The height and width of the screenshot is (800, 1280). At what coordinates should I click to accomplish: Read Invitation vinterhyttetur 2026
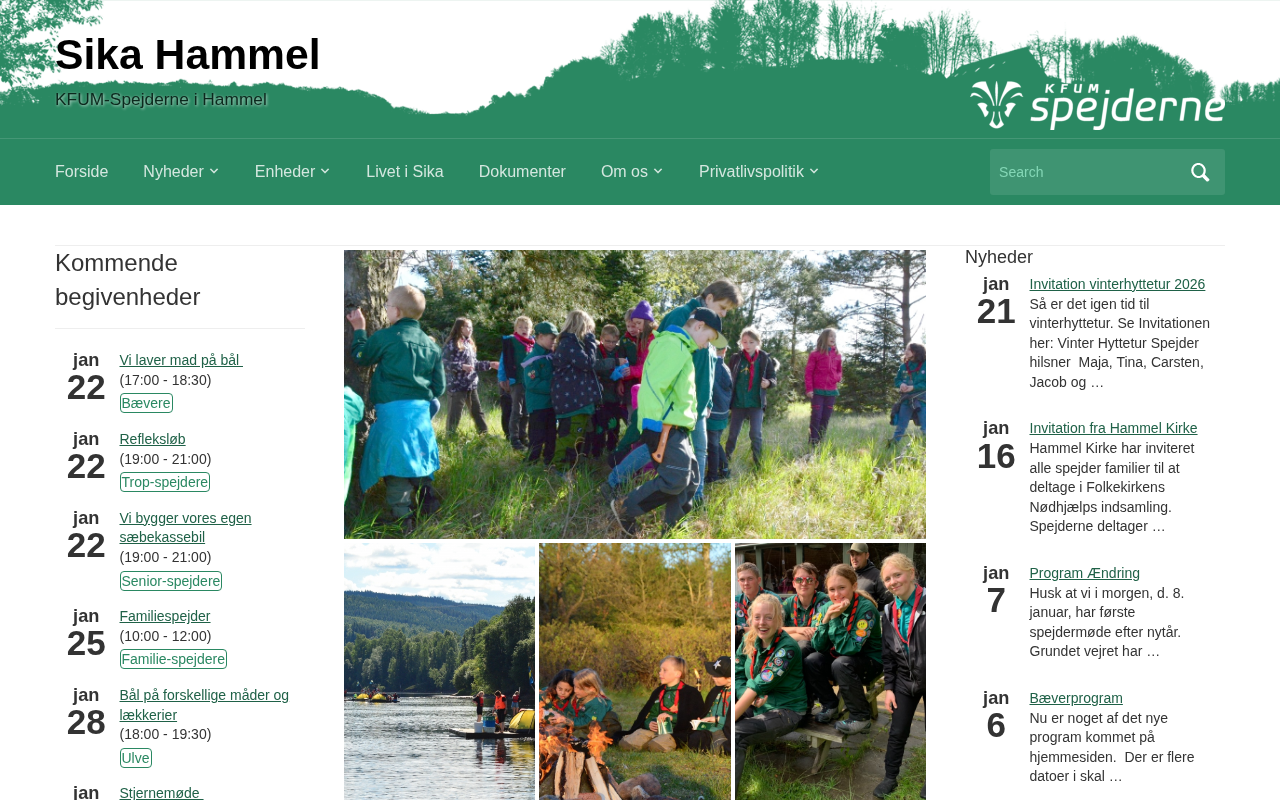point(1117,284)
